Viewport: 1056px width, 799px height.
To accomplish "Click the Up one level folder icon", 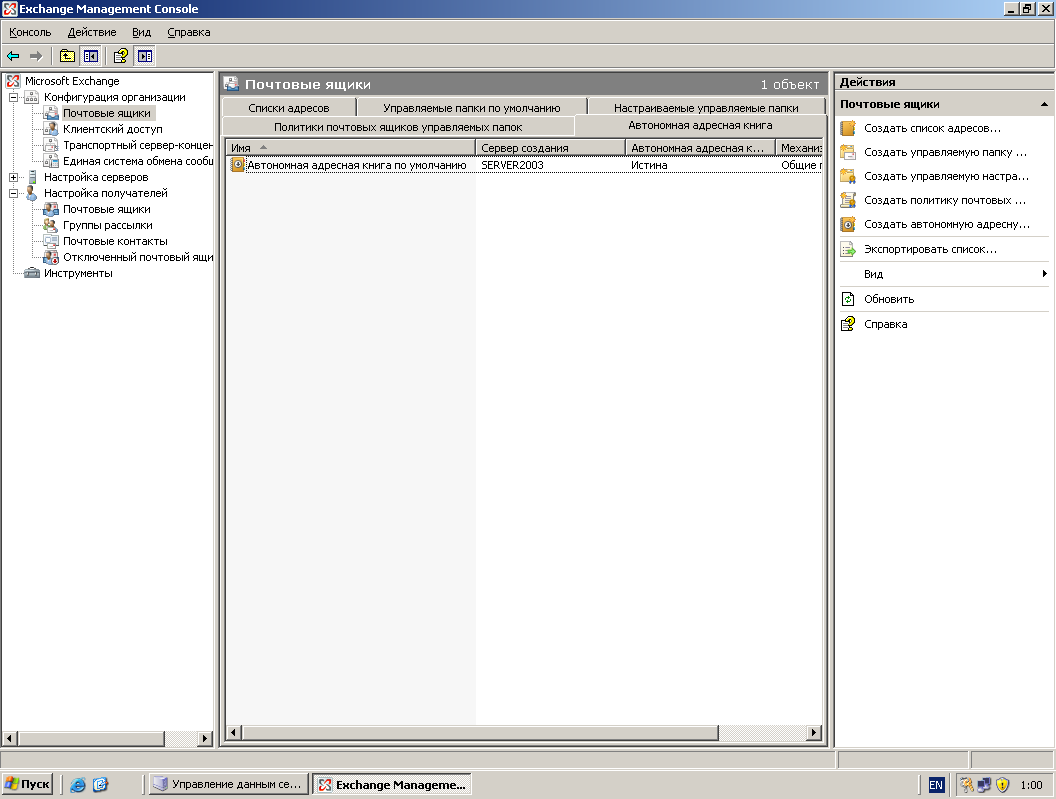I will [67, 57].
